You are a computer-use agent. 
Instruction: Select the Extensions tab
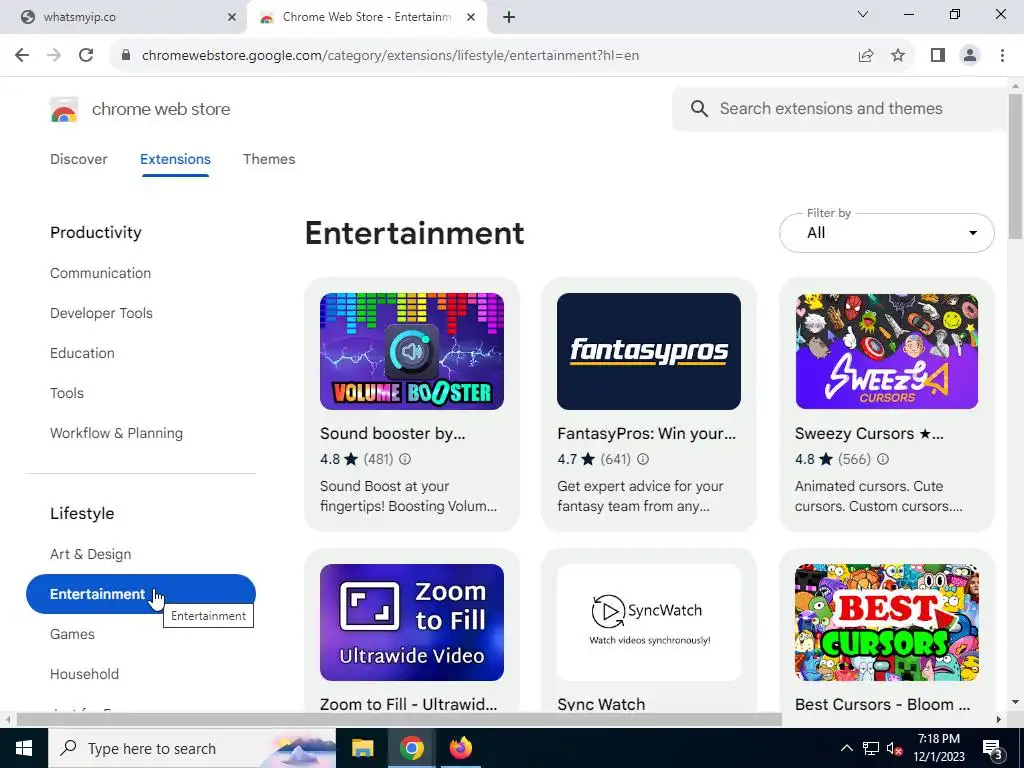click(x=175, y=159)
